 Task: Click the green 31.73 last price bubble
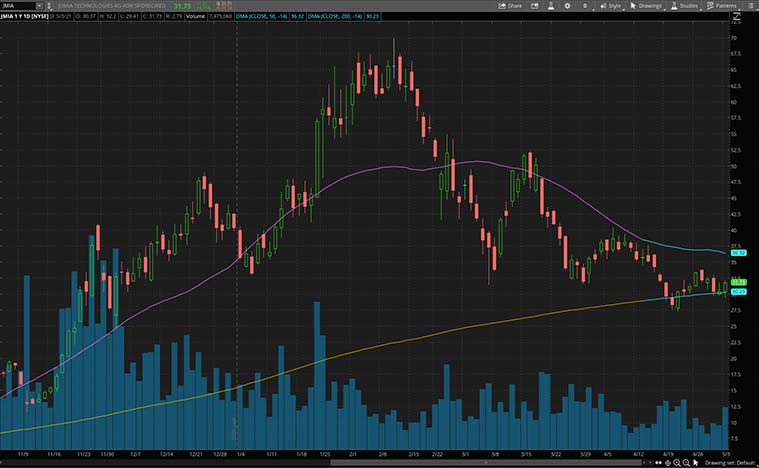point(738,282)
